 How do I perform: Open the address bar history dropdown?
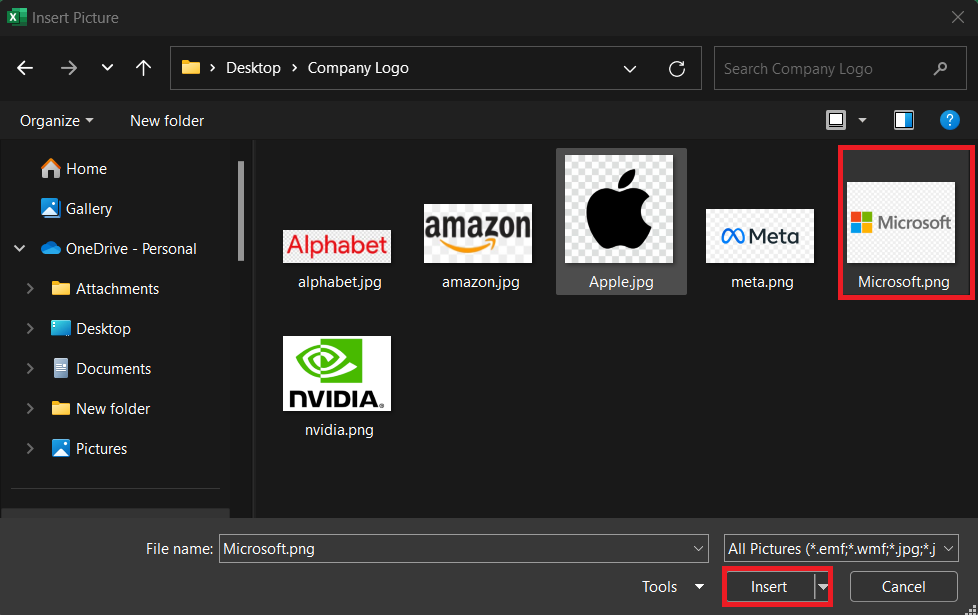[x=630, y=69]
